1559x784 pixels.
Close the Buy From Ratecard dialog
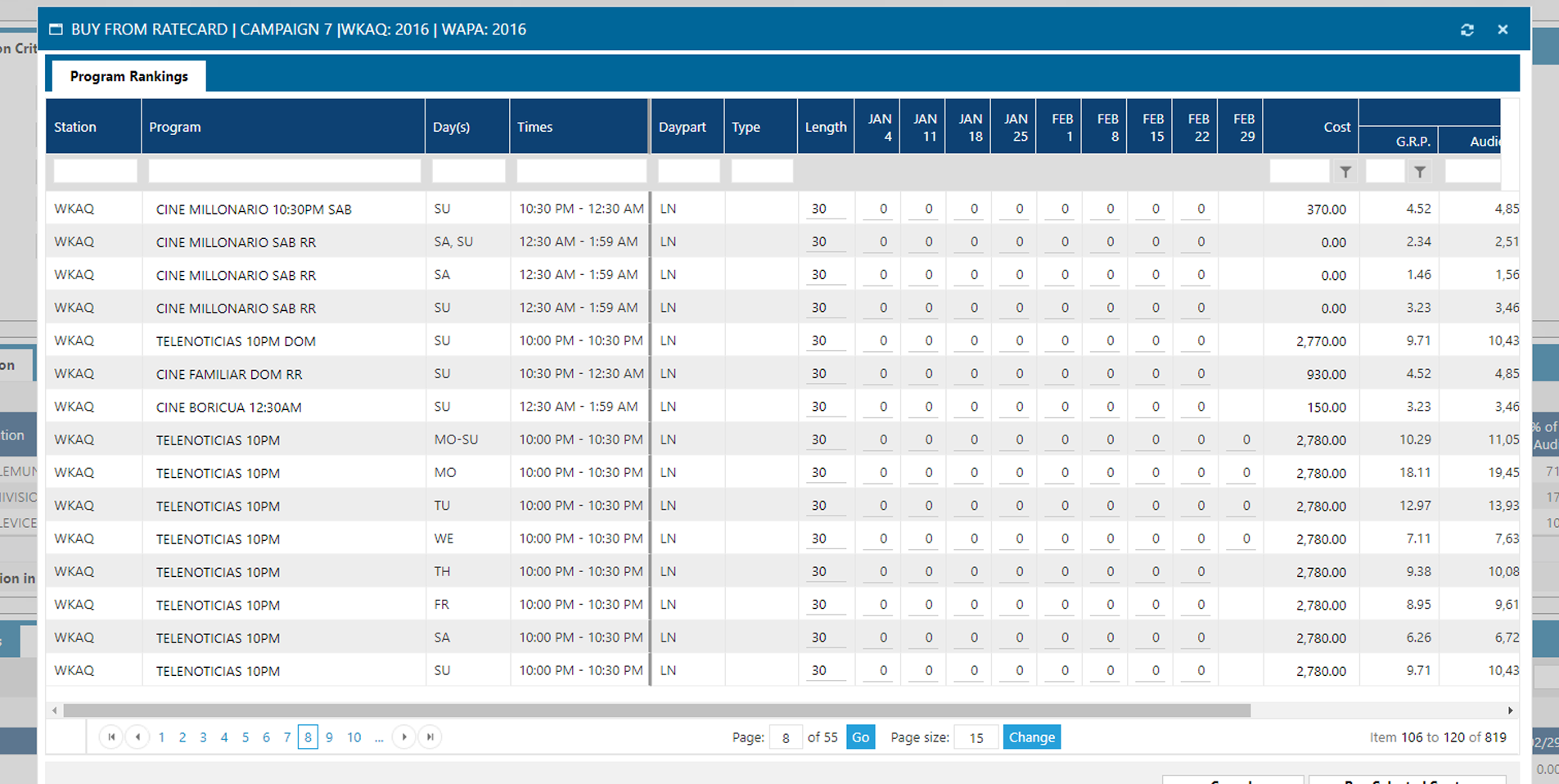point(1503,29)
